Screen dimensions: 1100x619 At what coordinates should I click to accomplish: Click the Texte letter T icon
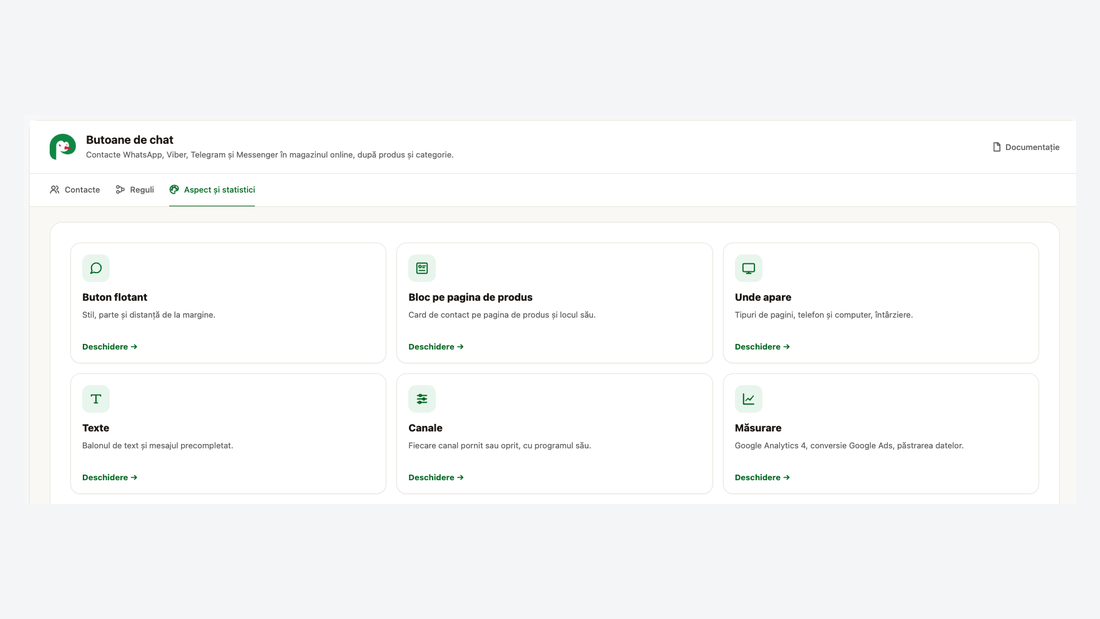(x=96, y=399)
